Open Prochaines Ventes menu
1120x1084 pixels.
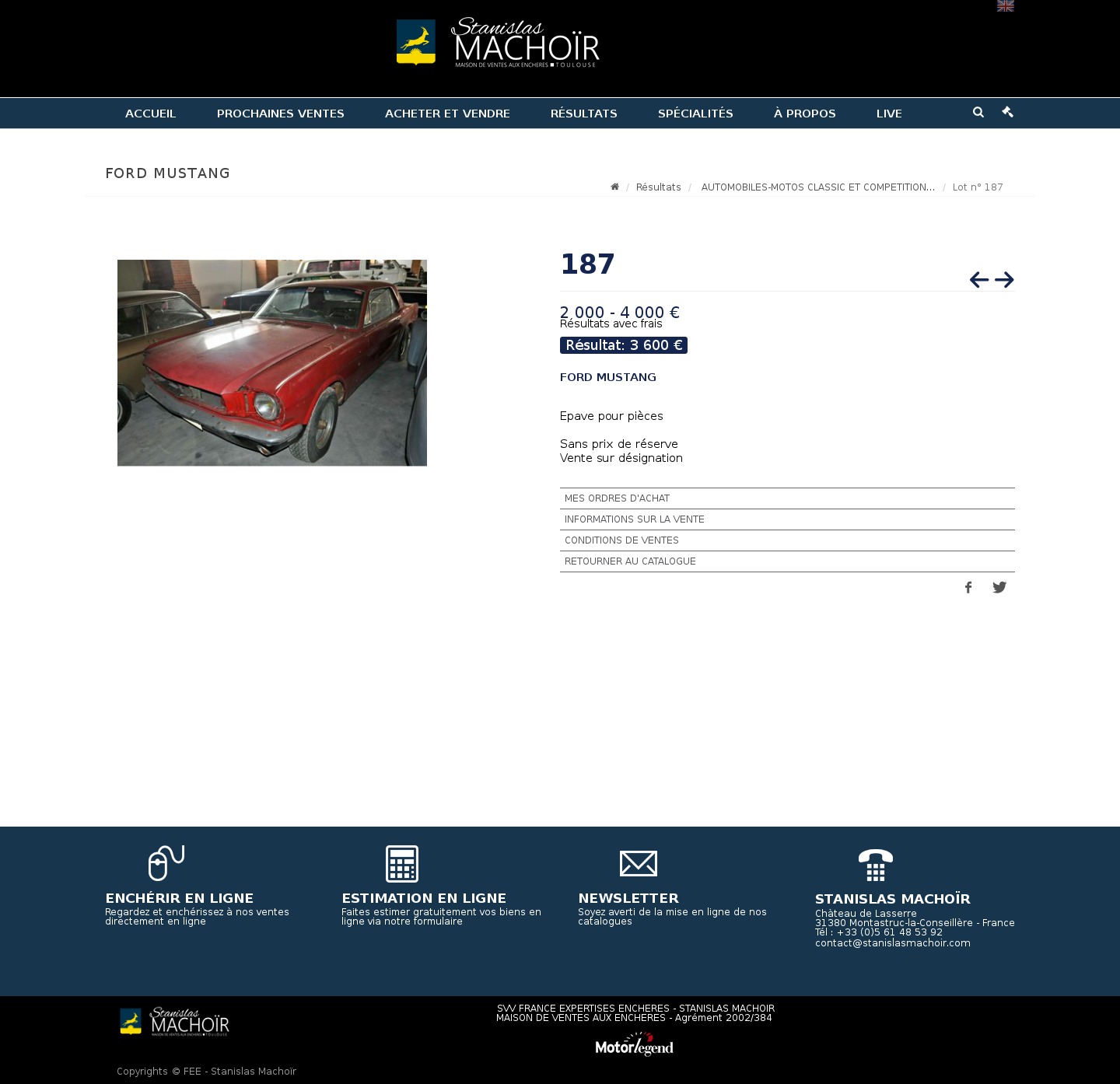281,114
